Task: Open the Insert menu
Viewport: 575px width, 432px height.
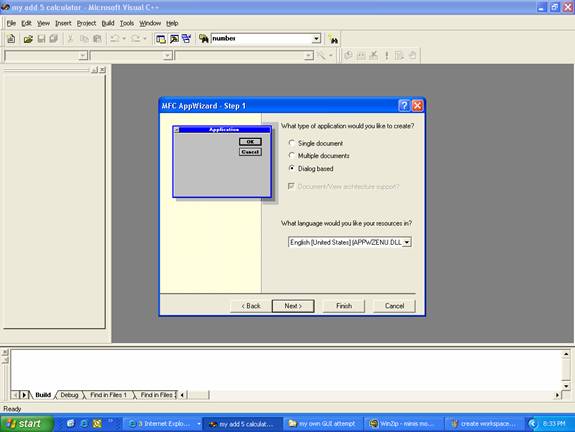Action: 63,23
